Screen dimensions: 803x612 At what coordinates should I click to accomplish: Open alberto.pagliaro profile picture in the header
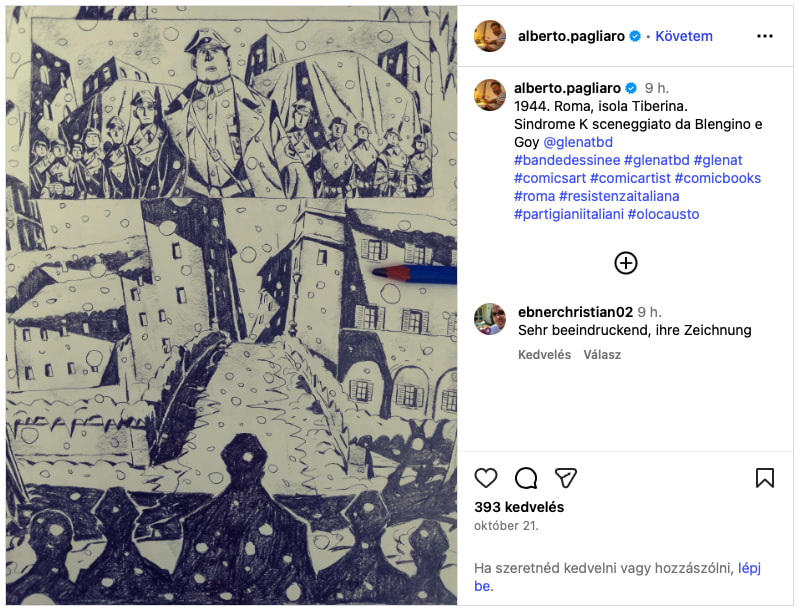490,36
